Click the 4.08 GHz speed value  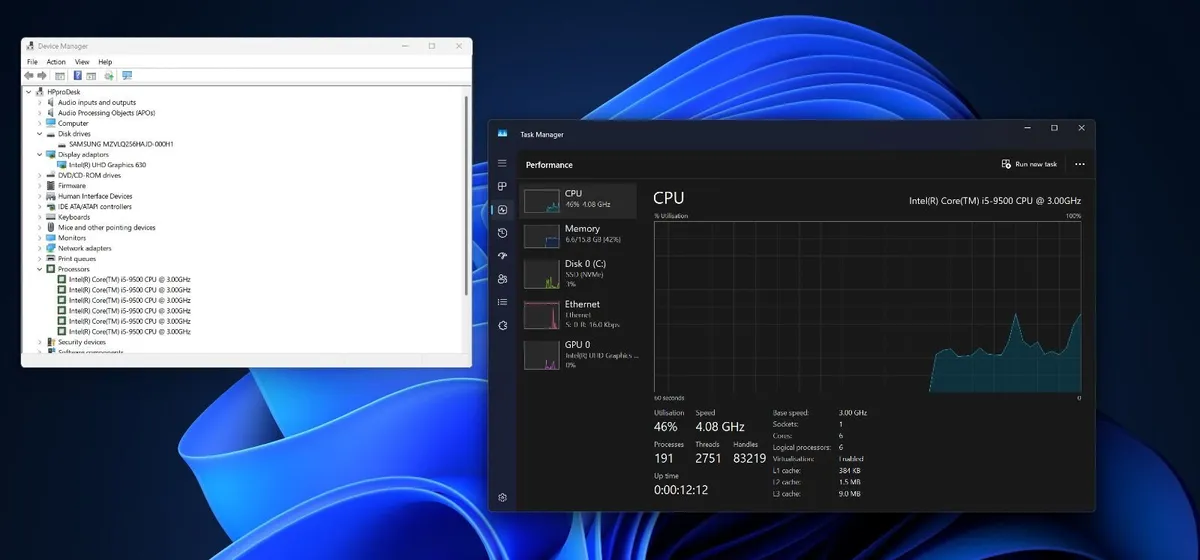point(718,427)
